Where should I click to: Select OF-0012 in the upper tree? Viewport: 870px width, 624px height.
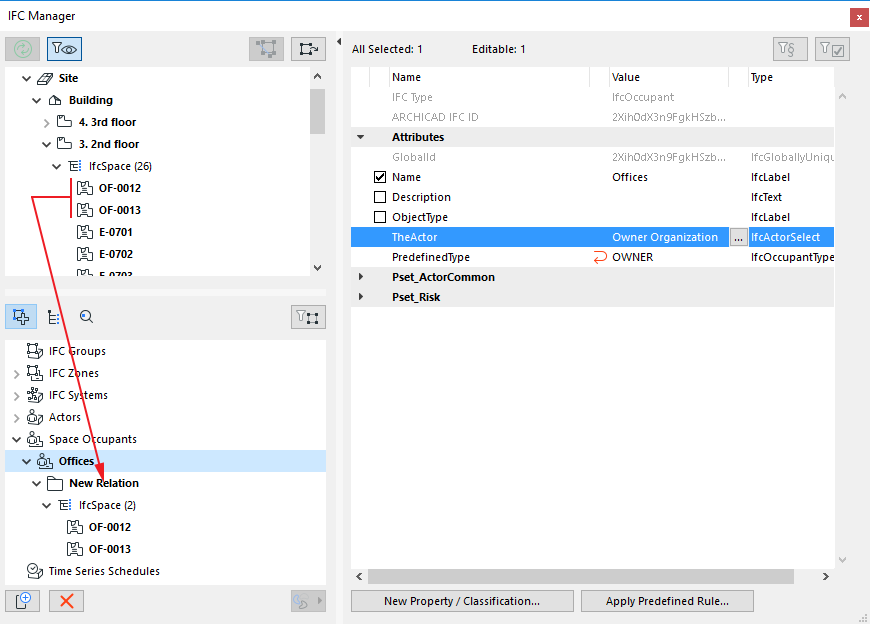(120, 188)
